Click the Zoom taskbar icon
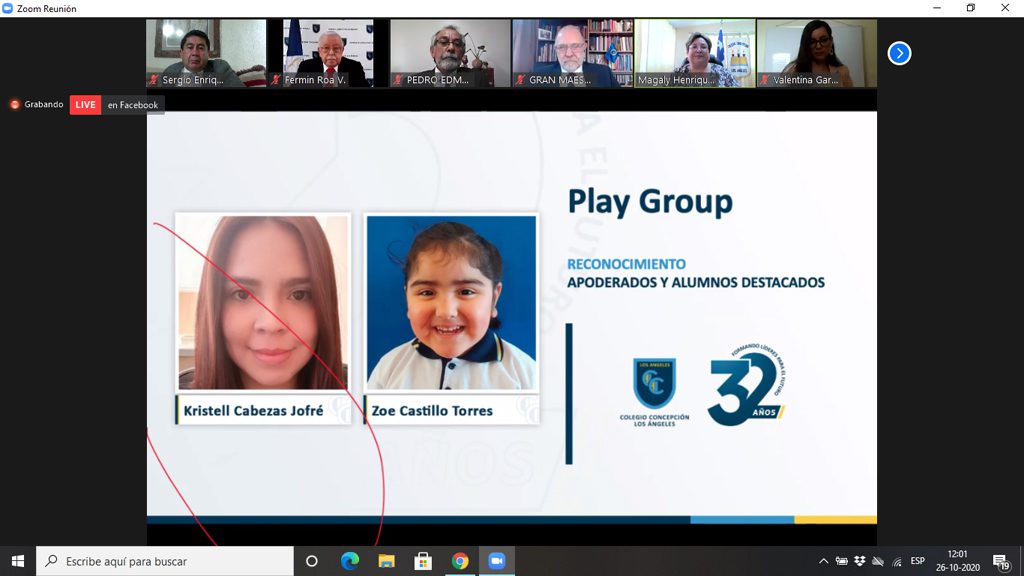The height and width of the screenshot is (576, 1024). coord(497,561)
